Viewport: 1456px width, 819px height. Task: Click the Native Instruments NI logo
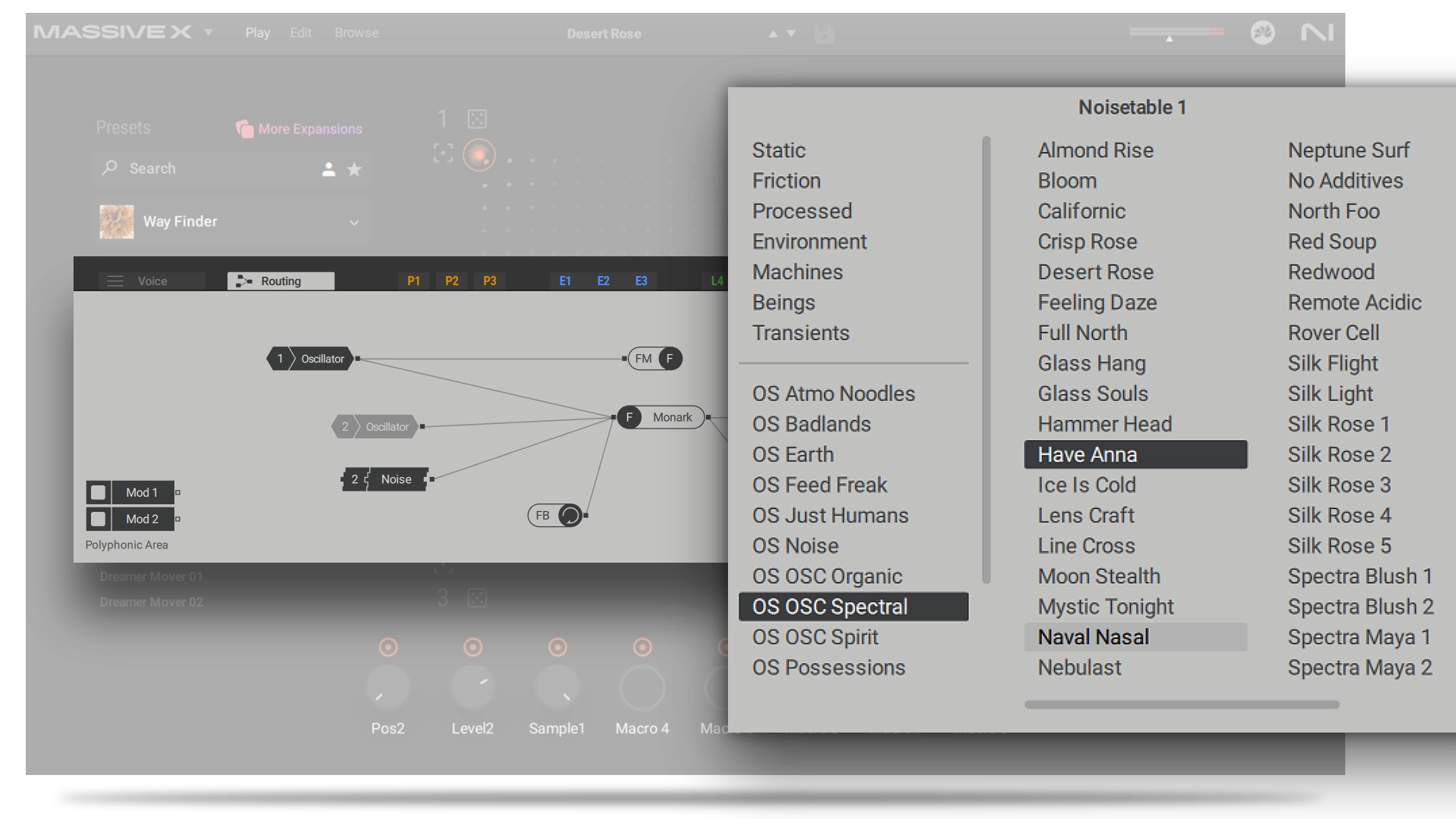pos(1317,33)
